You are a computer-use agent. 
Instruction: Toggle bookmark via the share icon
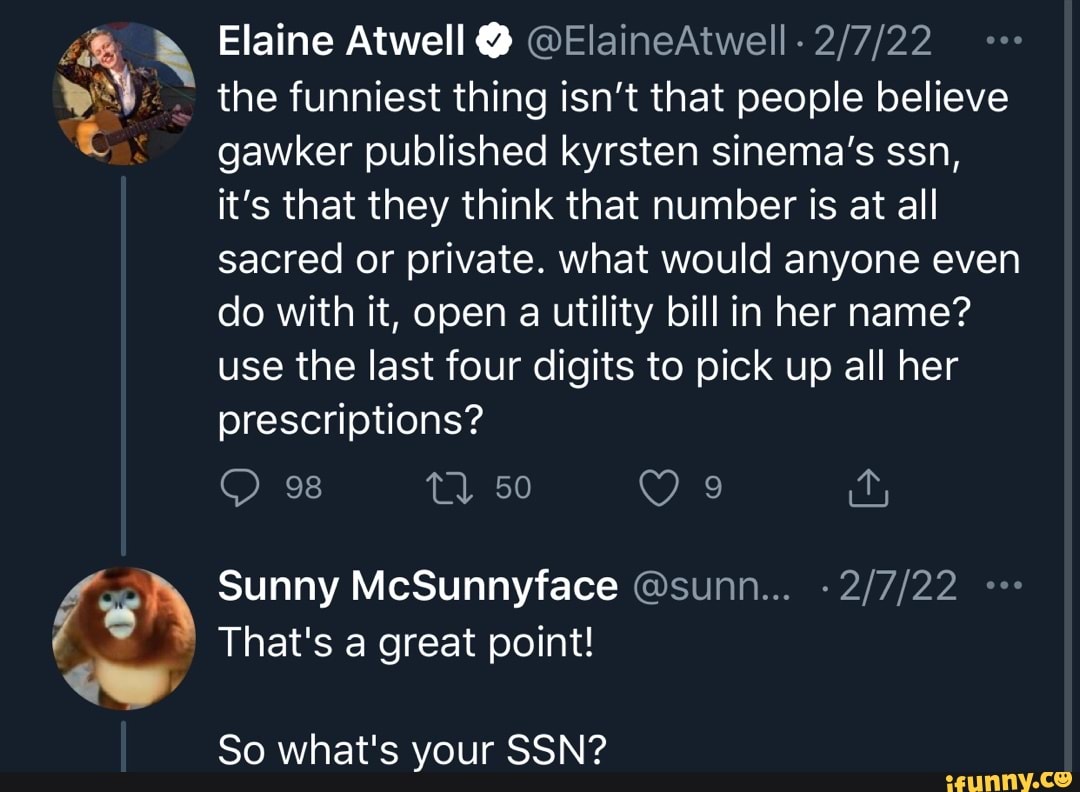tap(868, 488)
